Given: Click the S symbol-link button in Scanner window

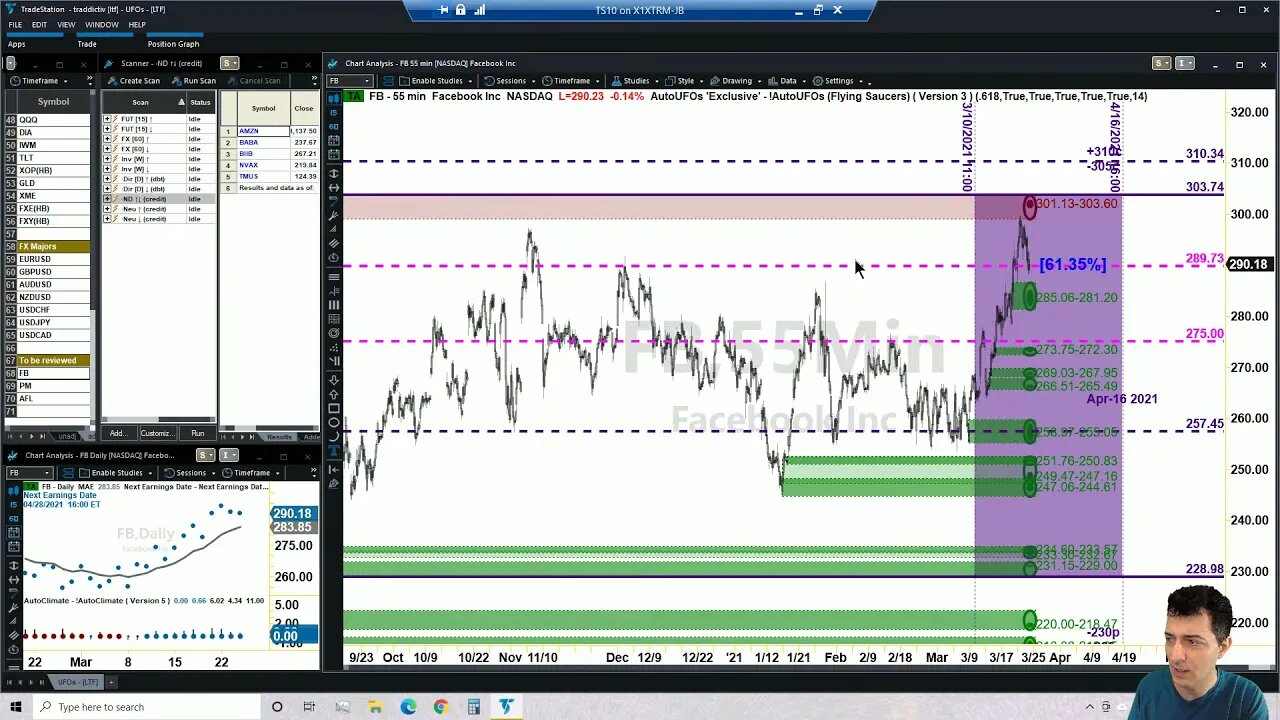Looking at the screenshot, I should pos(230,63).
